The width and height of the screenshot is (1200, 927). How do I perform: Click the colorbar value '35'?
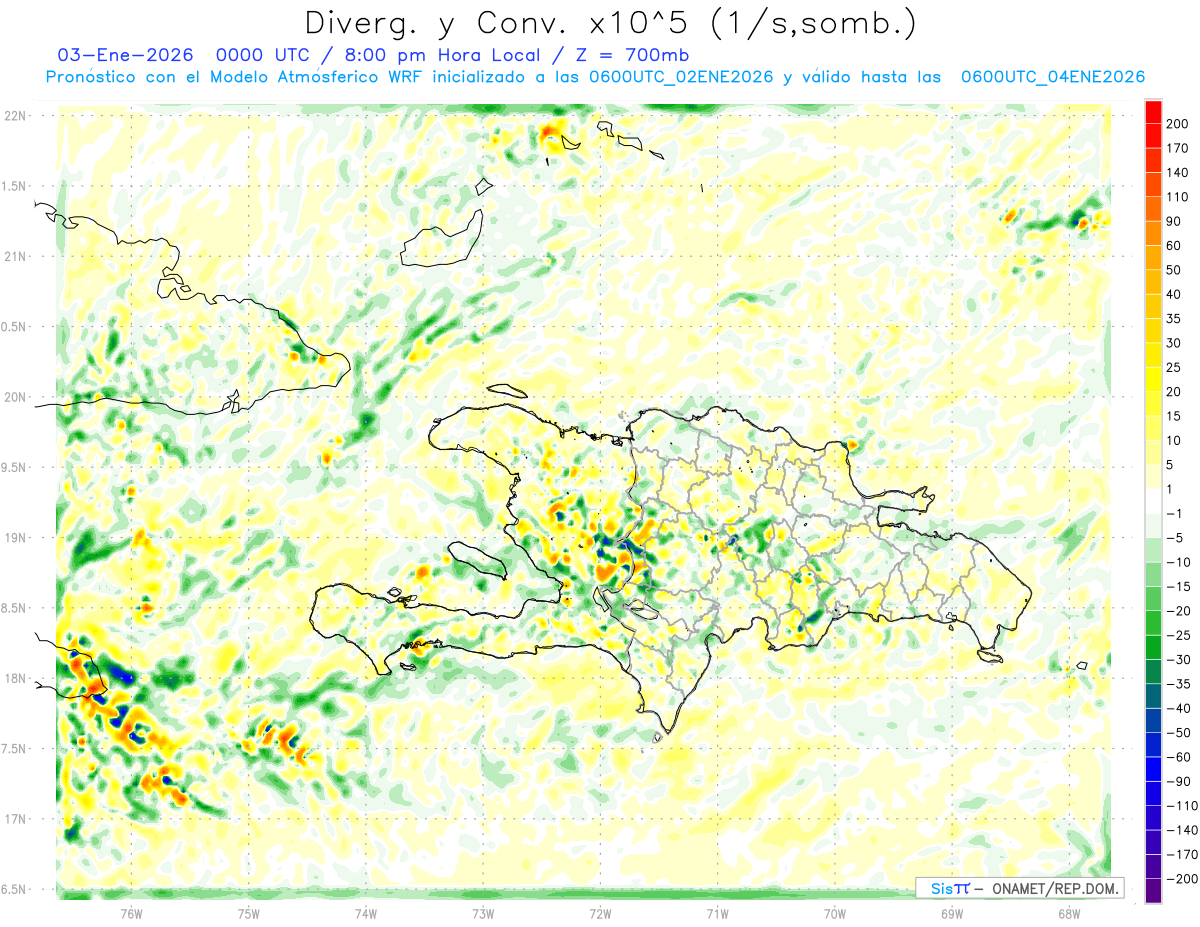pyautogui.click(x=1173, y=318)
